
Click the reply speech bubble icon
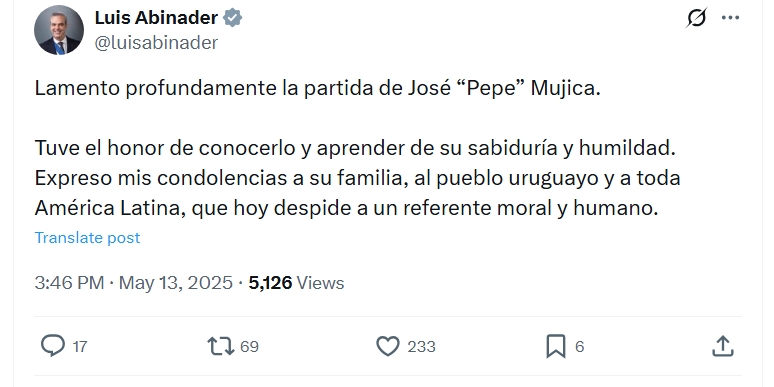pyautogui.click(x=52, y=346)
